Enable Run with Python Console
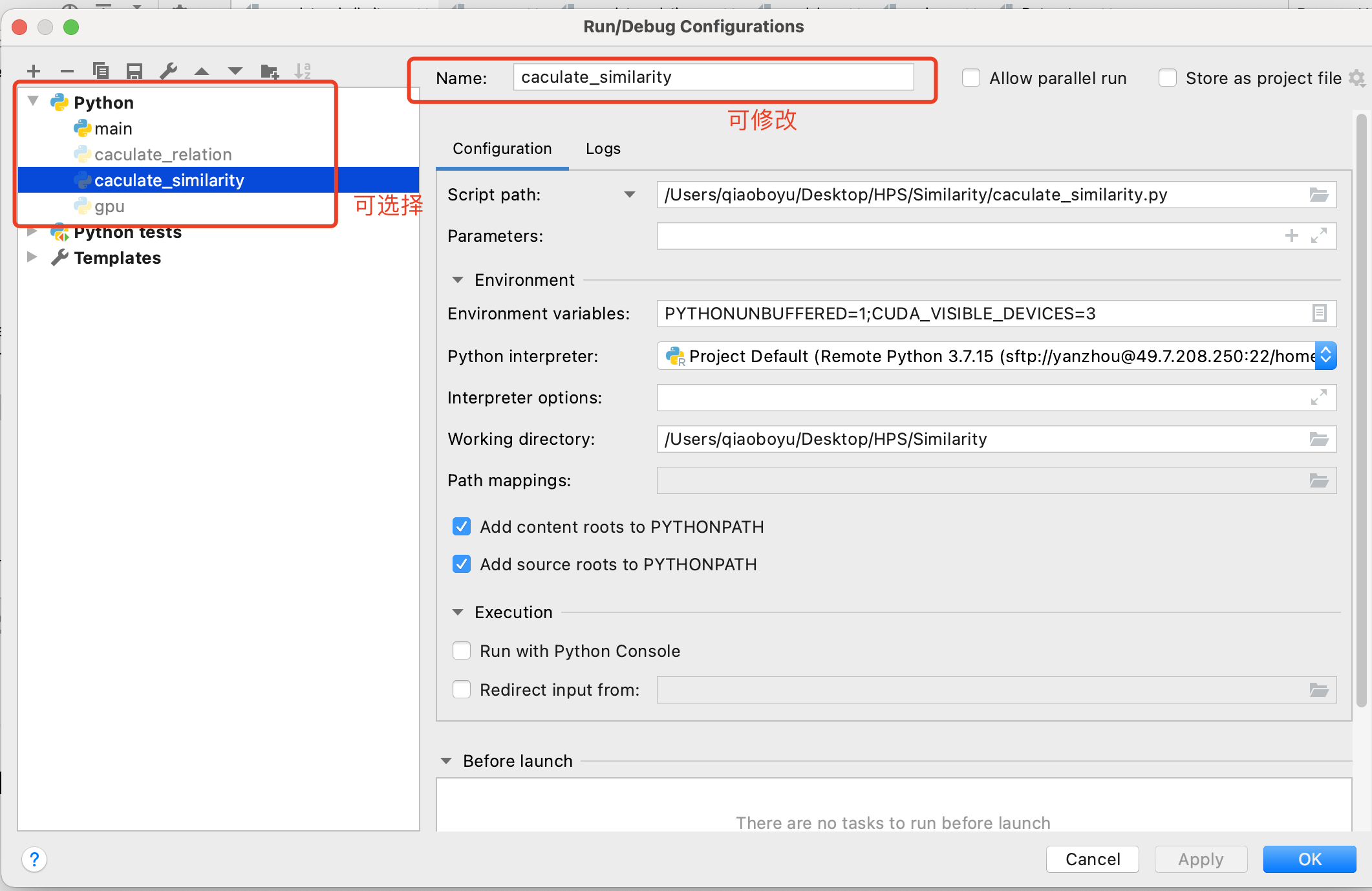 pyautogui.click(x=462, y=651)
